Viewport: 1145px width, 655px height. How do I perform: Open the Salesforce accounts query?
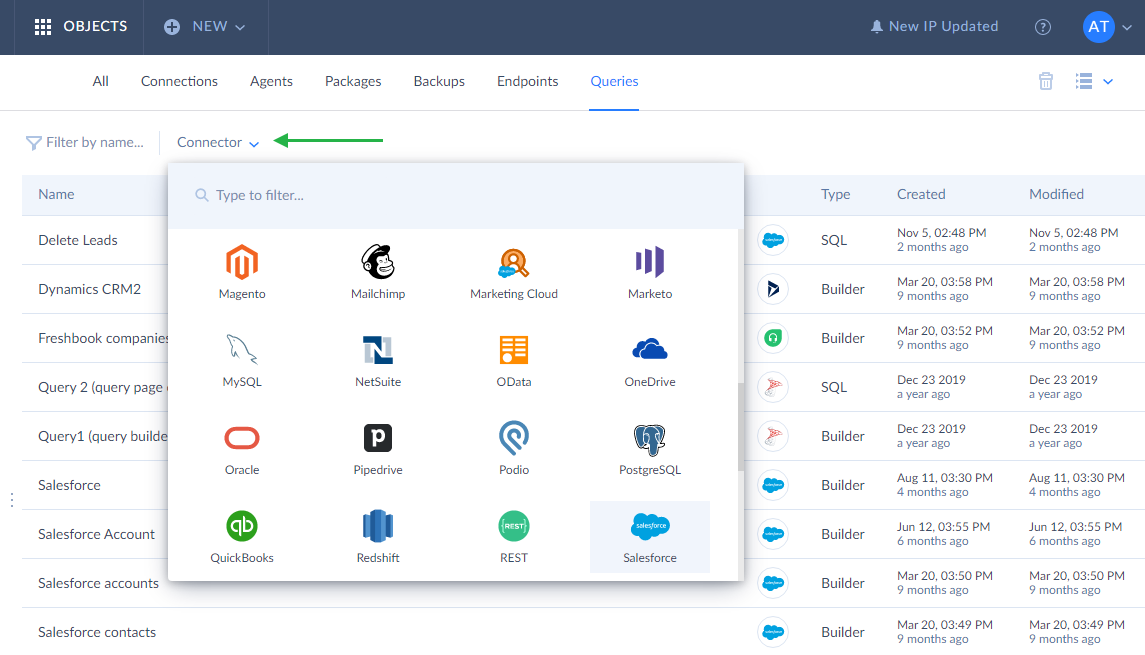(98, 583)
